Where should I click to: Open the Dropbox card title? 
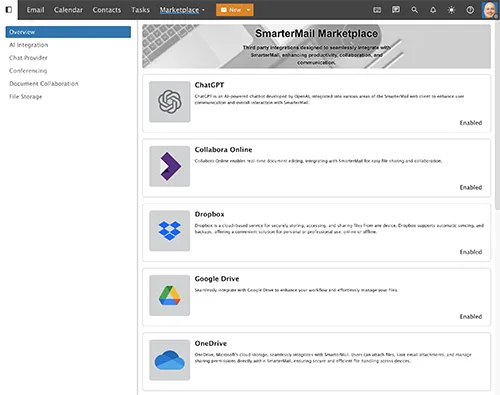(209, 214)
